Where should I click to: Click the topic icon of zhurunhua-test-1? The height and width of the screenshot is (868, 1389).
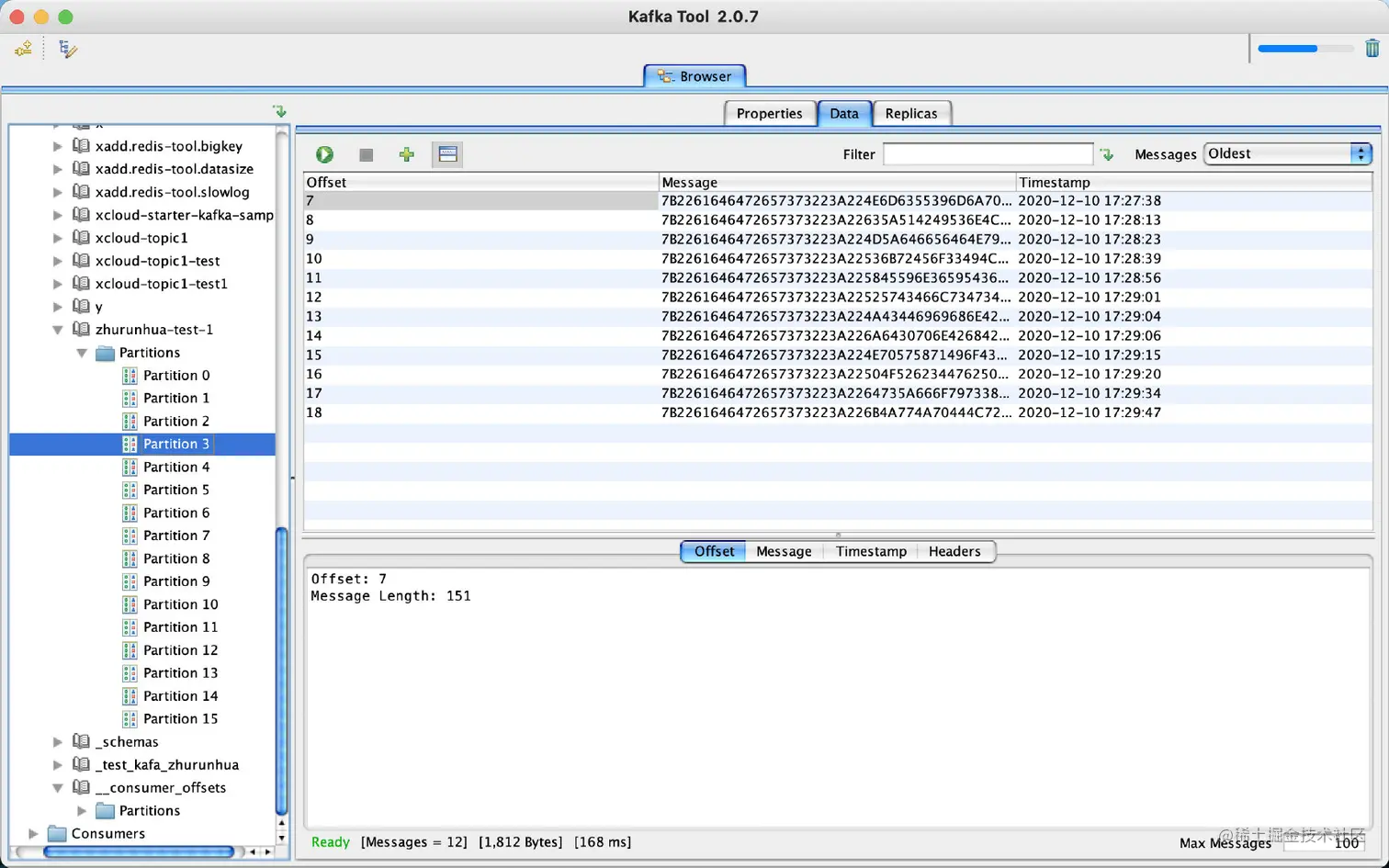(81, 329)
